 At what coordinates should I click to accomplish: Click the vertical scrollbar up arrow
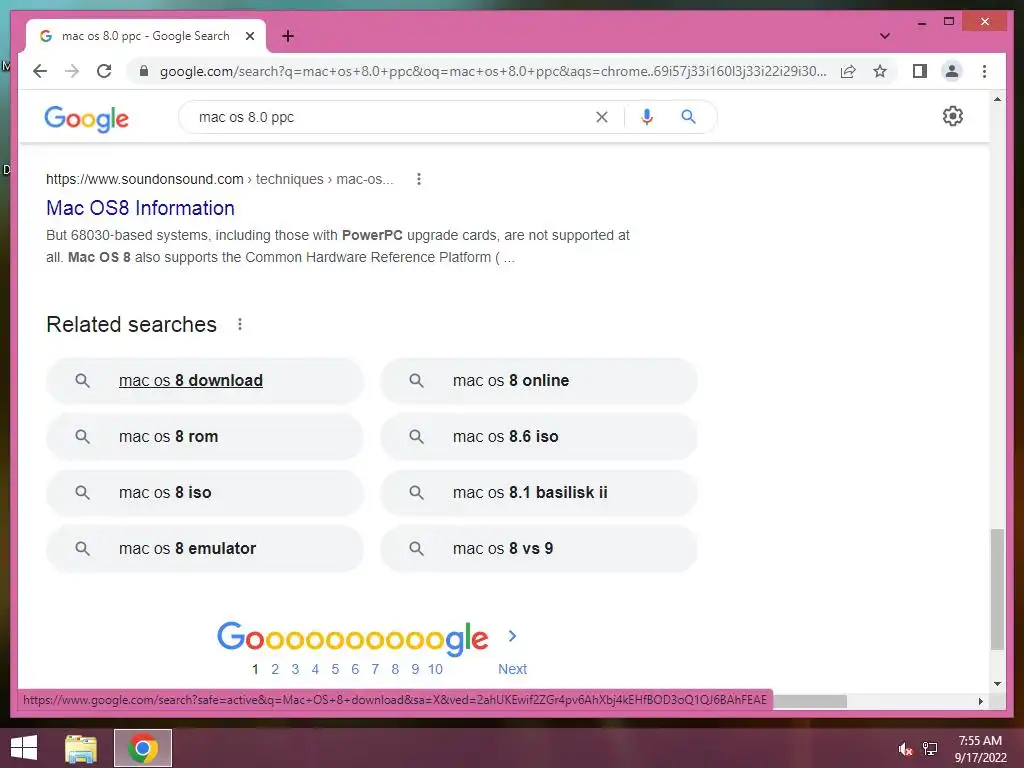[x=997, y=99]
